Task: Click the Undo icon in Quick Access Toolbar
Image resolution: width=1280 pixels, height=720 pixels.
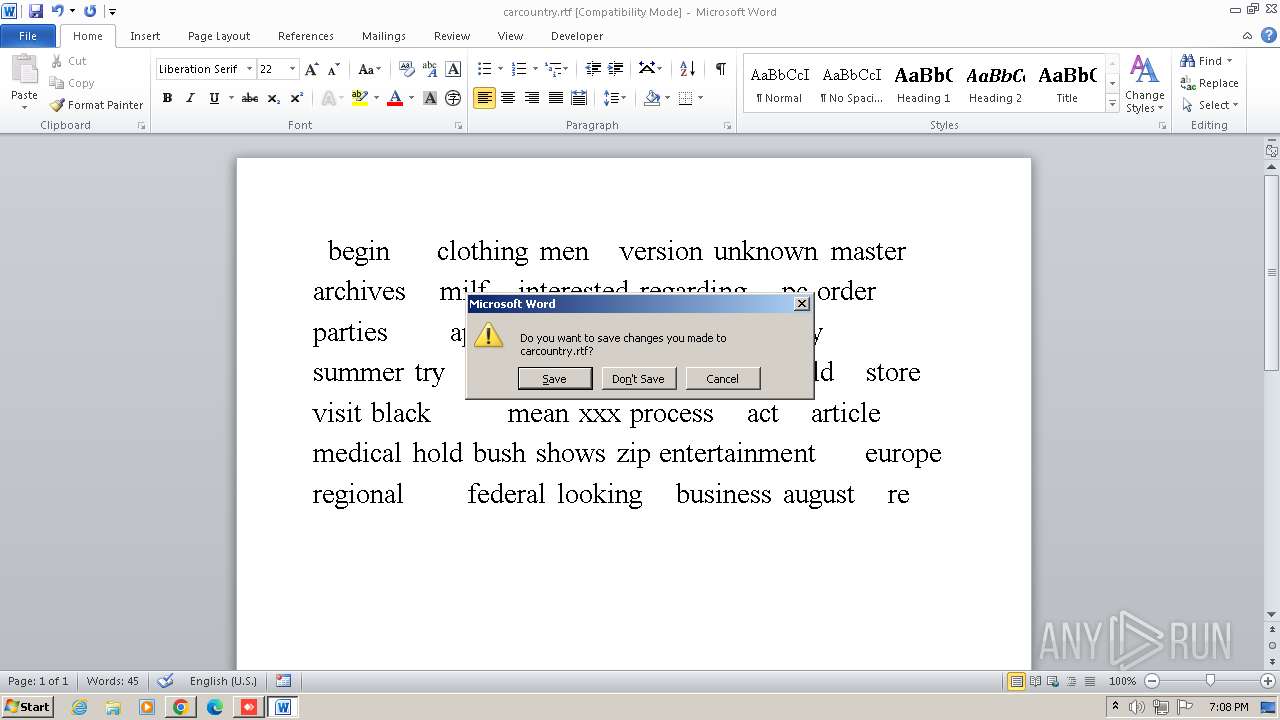Action: coord(58,11)
